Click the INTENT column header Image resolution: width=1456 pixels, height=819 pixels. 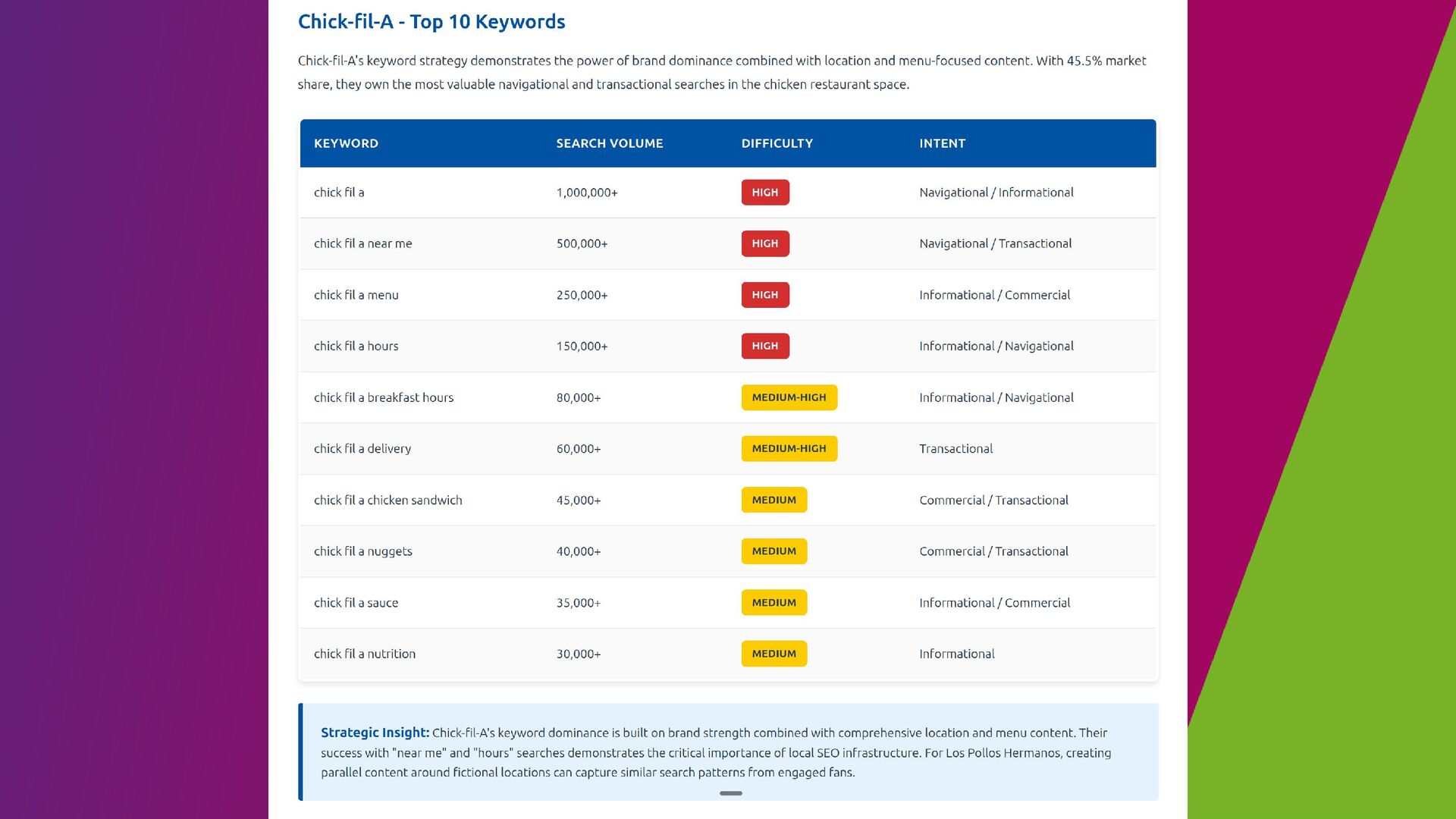tap(942, 143)
